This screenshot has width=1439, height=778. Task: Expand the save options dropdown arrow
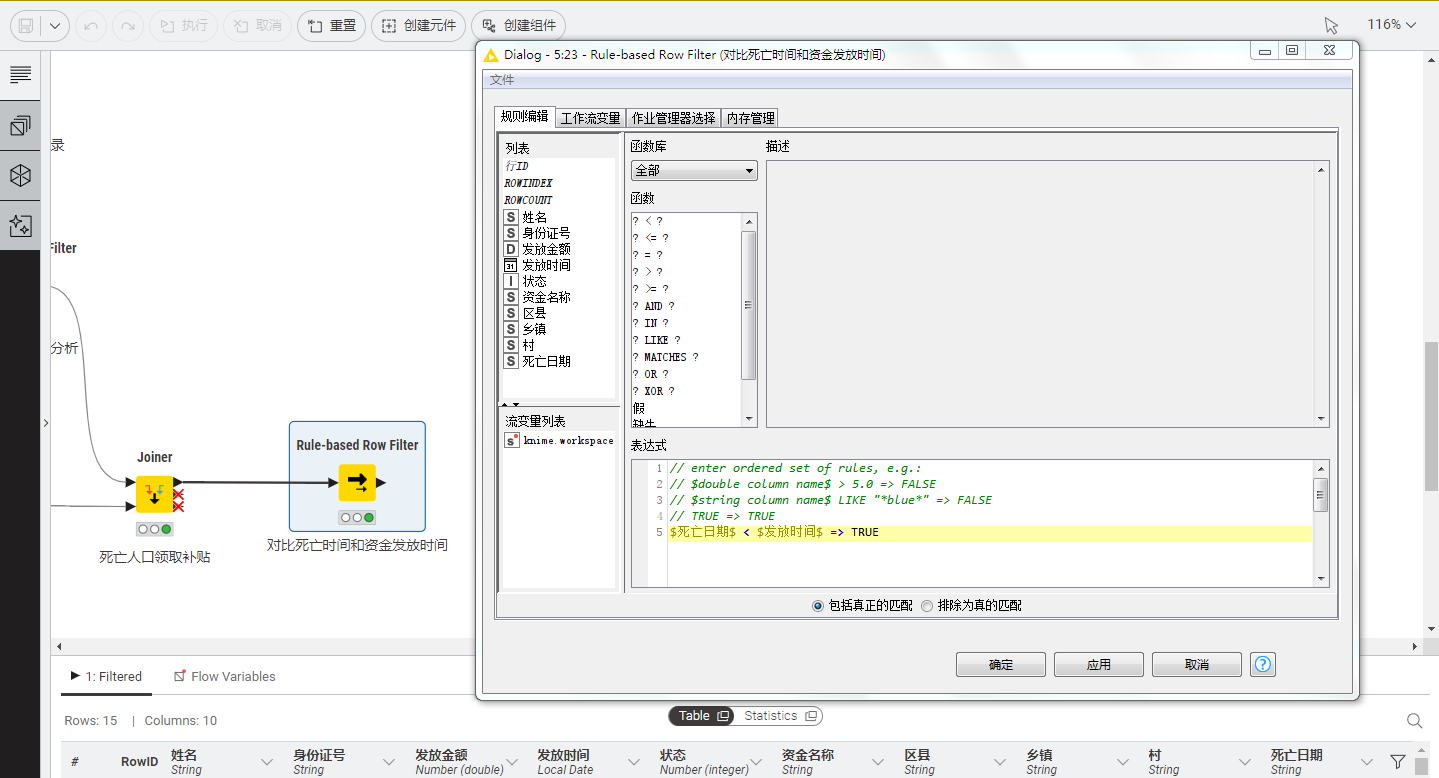(x=53, y=25)
